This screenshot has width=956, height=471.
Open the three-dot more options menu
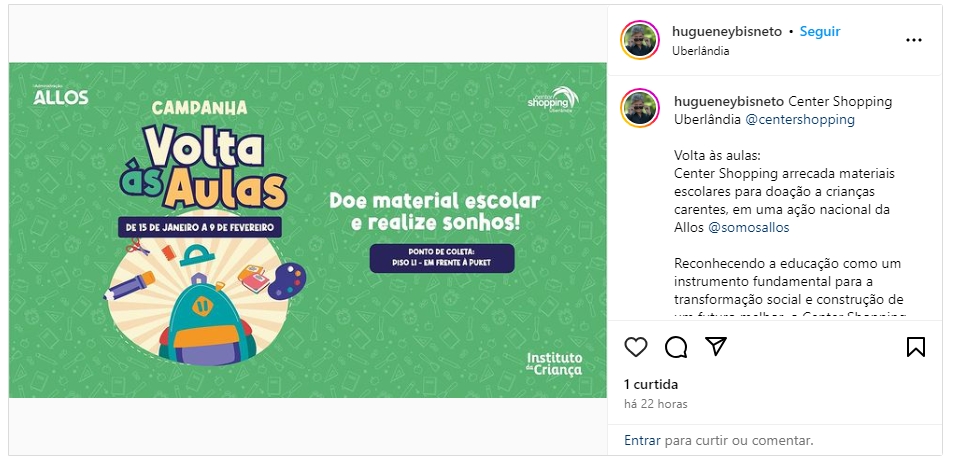(x=914, y=40)
